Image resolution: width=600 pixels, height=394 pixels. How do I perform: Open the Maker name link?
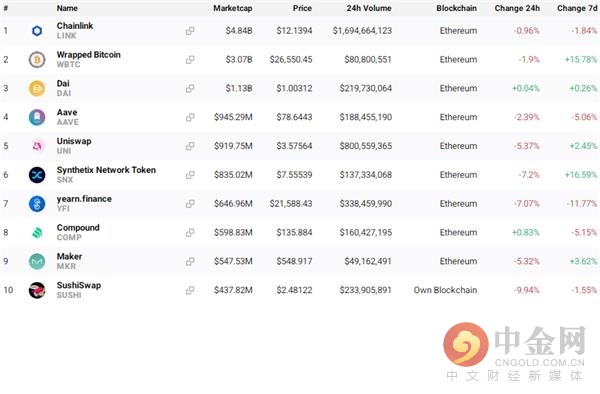[69, 256]
